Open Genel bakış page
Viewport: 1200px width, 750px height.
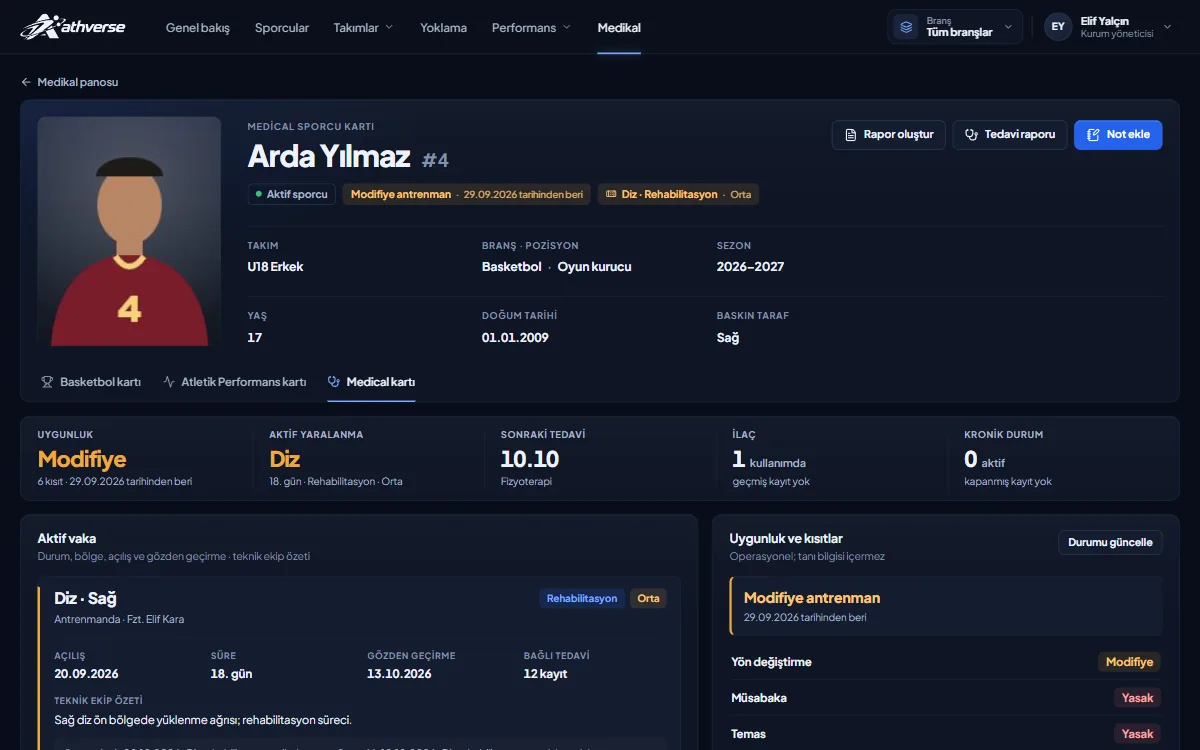[x=198, y=28]
